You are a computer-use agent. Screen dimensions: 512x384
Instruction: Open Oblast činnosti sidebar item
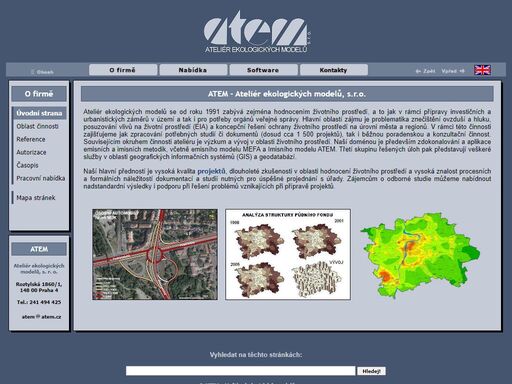point(37,126)
